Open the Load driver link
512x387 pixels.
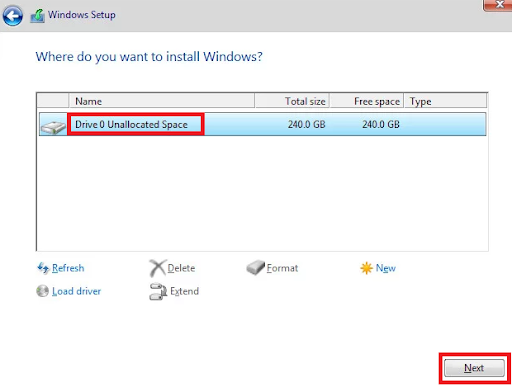pos(76,291)
